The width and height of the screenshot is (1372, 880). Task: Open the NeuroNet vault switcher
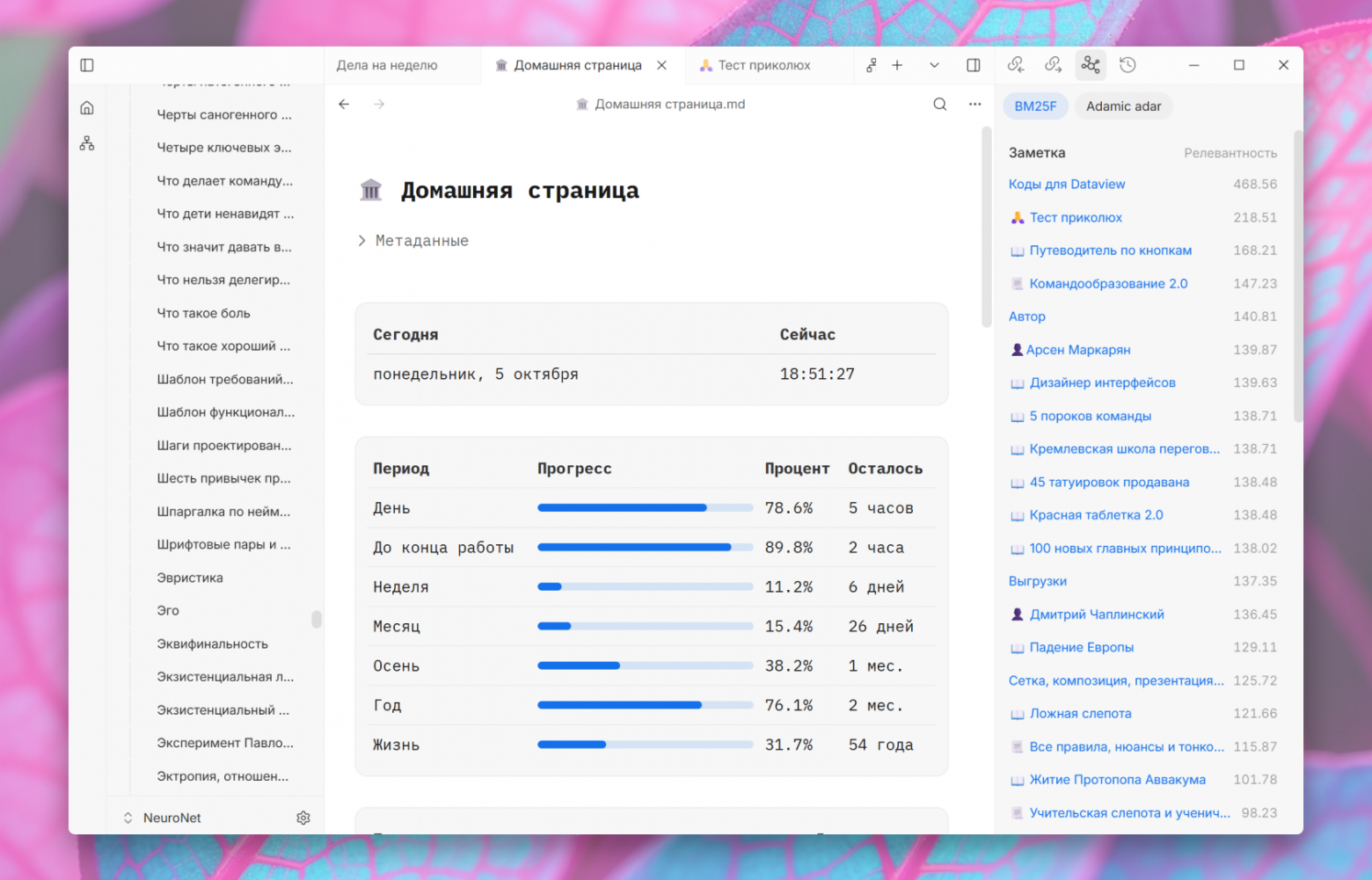click(163, 818)
